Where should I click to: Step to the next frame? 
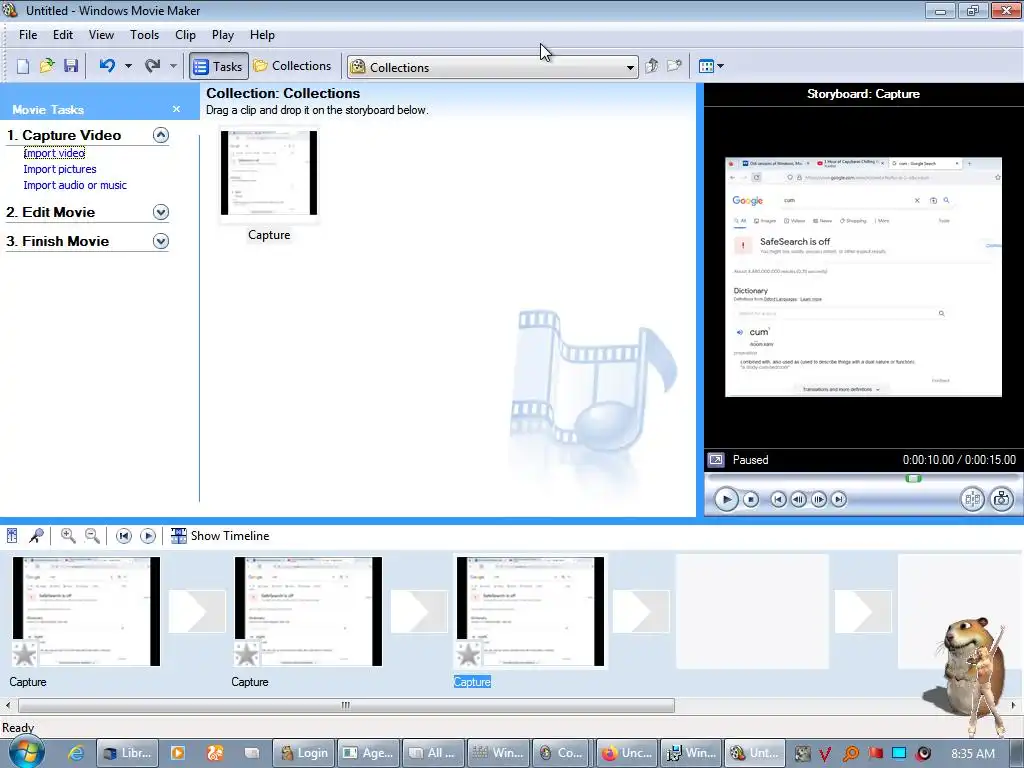click(x=818, y=500)
